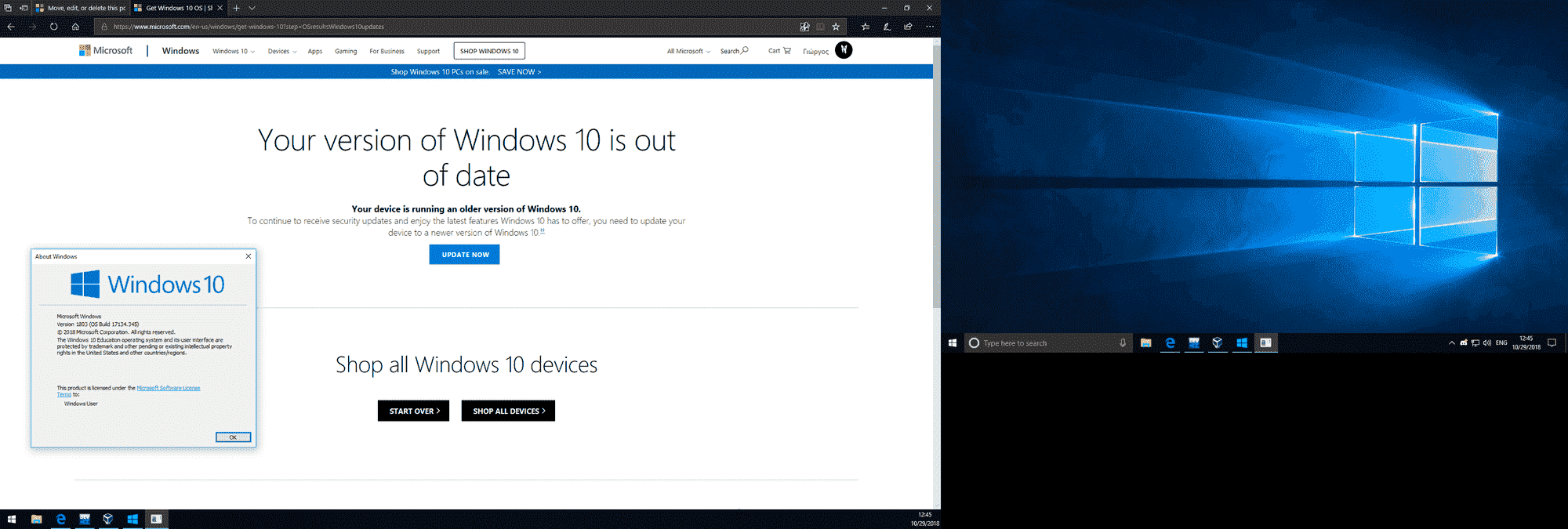Open Windows logo app on left taskbar
This screenshot has width=1568, height=529.
[x=132, y=519]
